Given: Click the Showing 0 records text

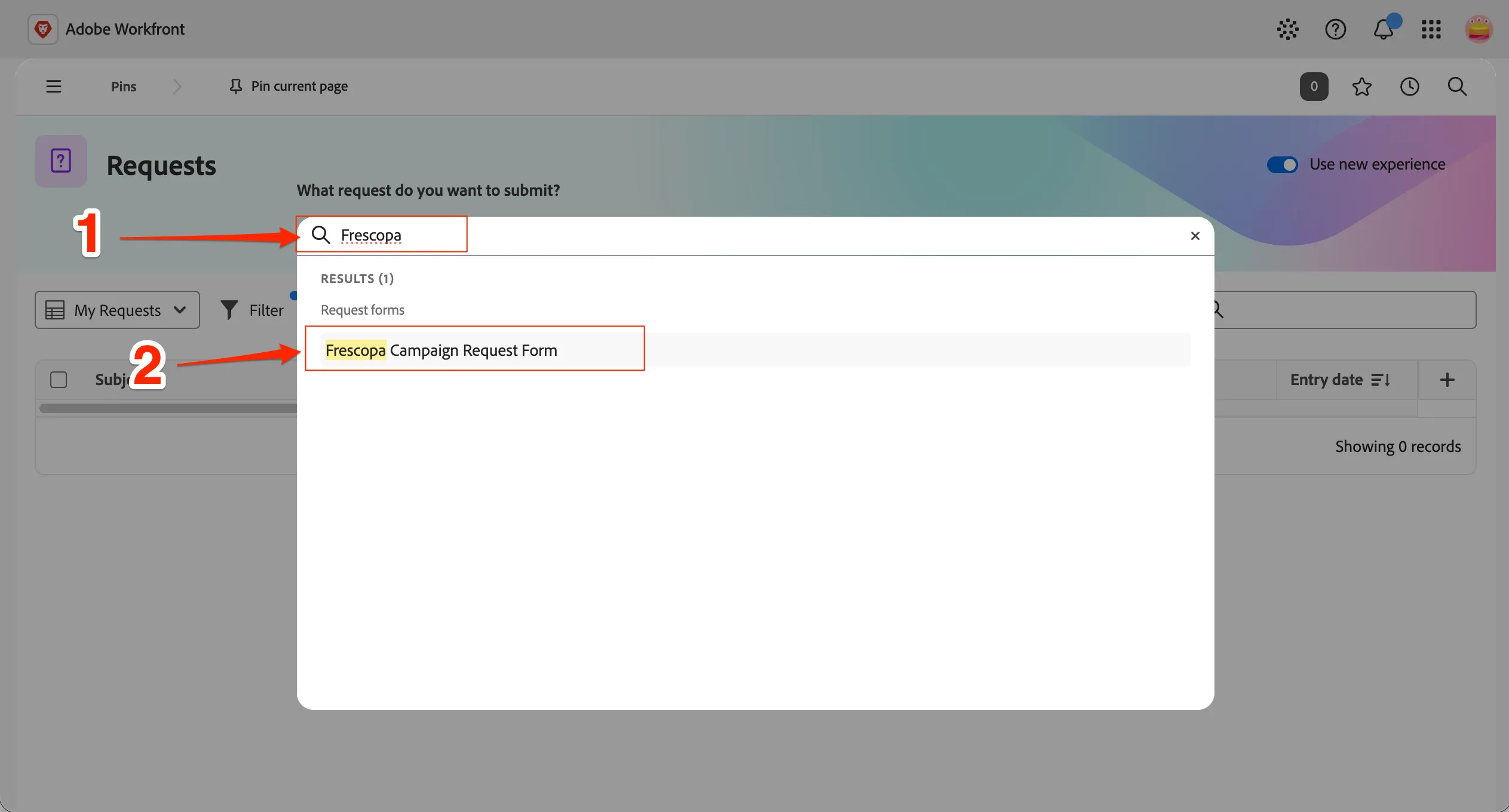Looking at the screenshot, I should [1398, 447].
